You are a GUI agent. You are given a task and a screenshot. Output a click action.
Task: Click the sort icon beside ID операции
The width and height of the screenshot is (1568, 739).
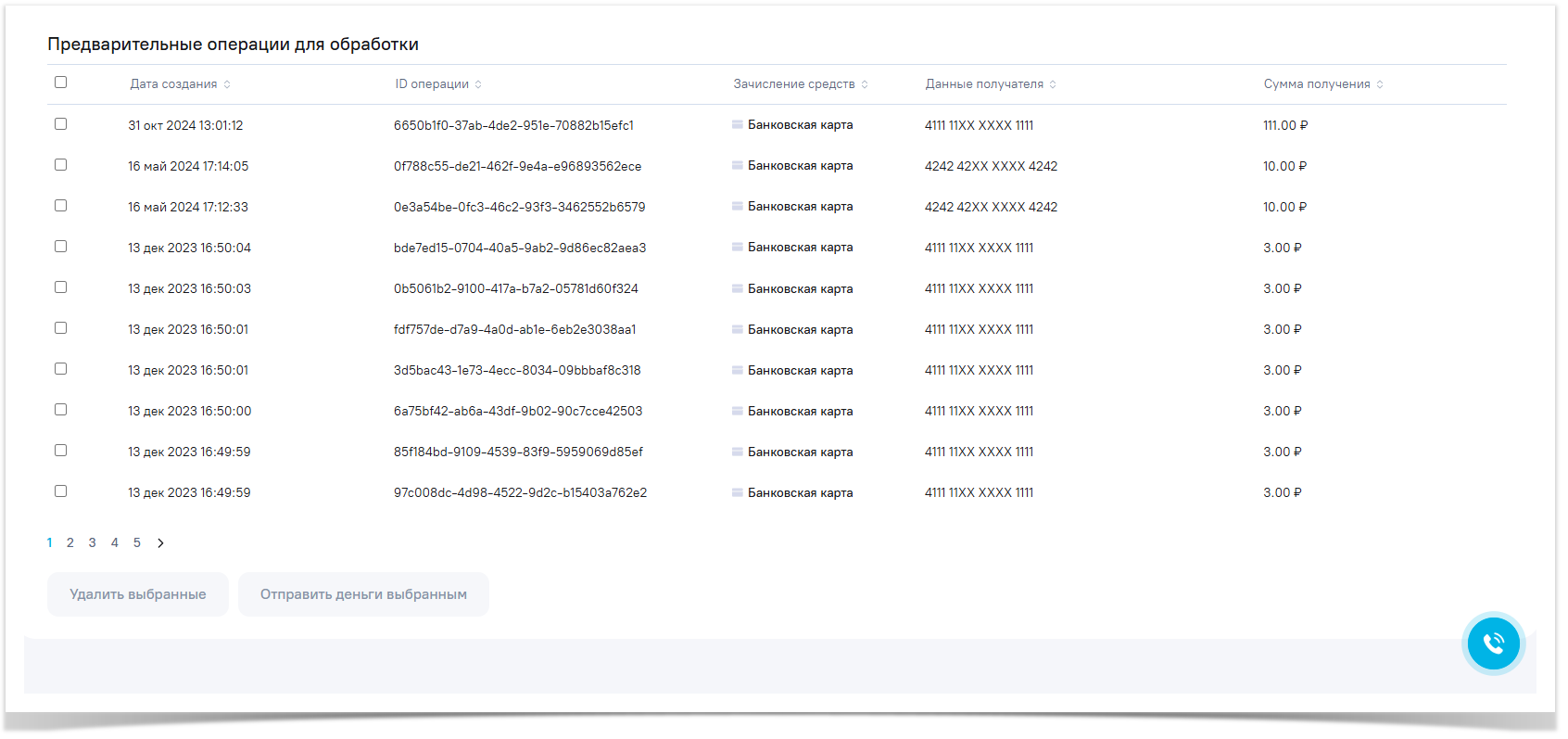click(478, 84)
